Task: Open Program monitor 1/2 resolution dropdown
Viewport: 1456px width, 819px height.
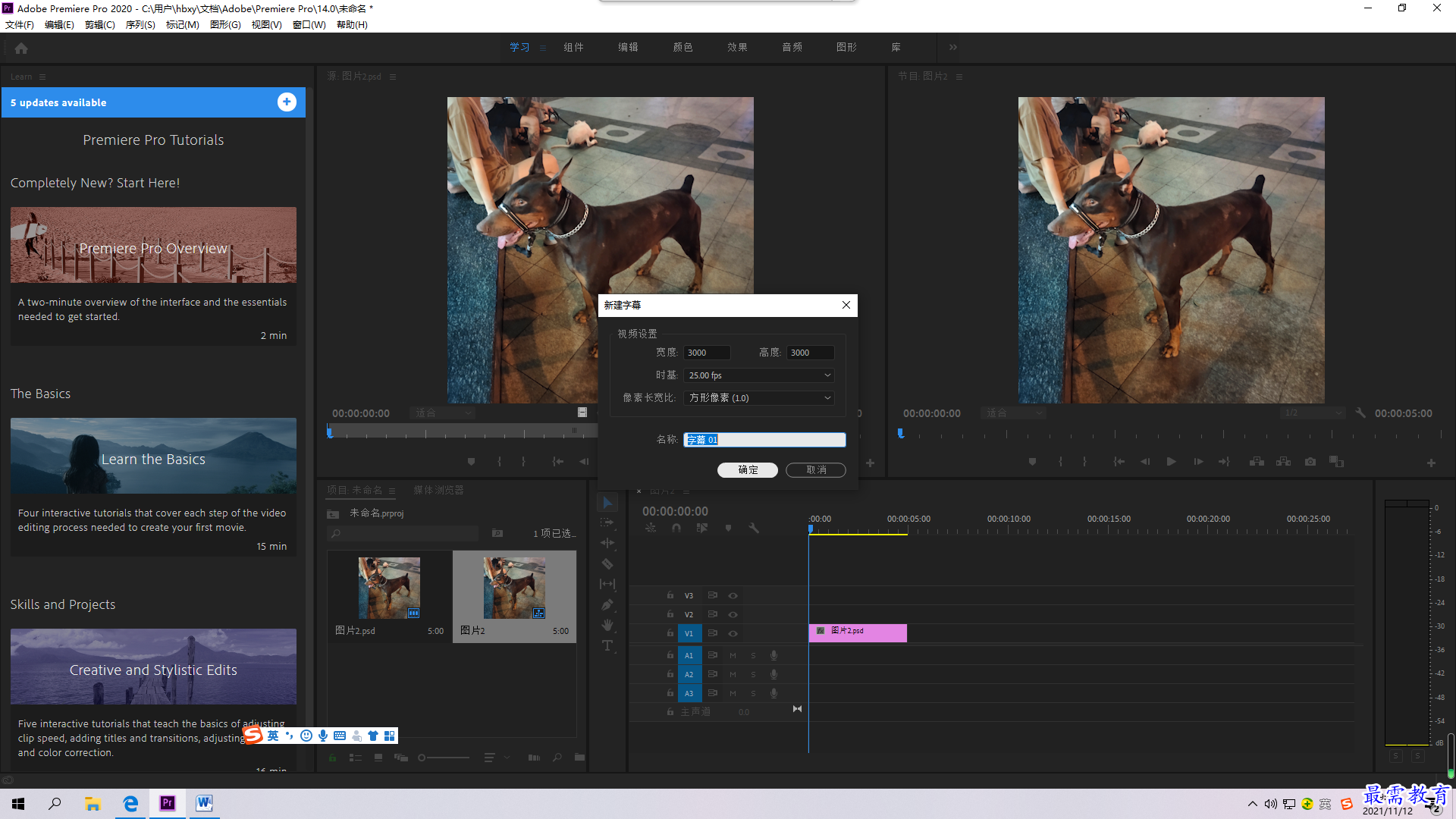Action: (1312, 413)
